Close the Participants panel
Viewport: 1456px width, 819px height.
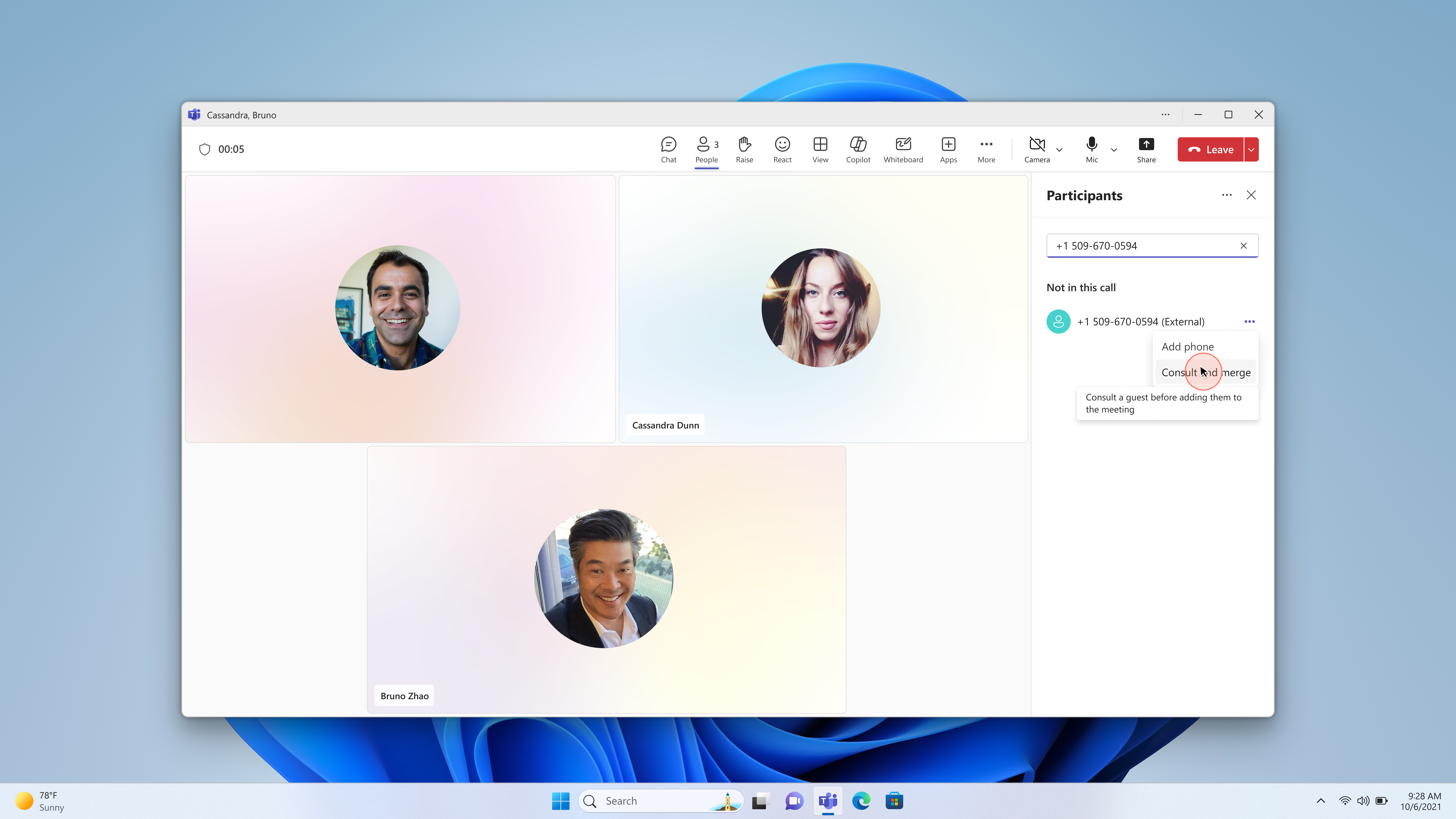pos(1251,195)
